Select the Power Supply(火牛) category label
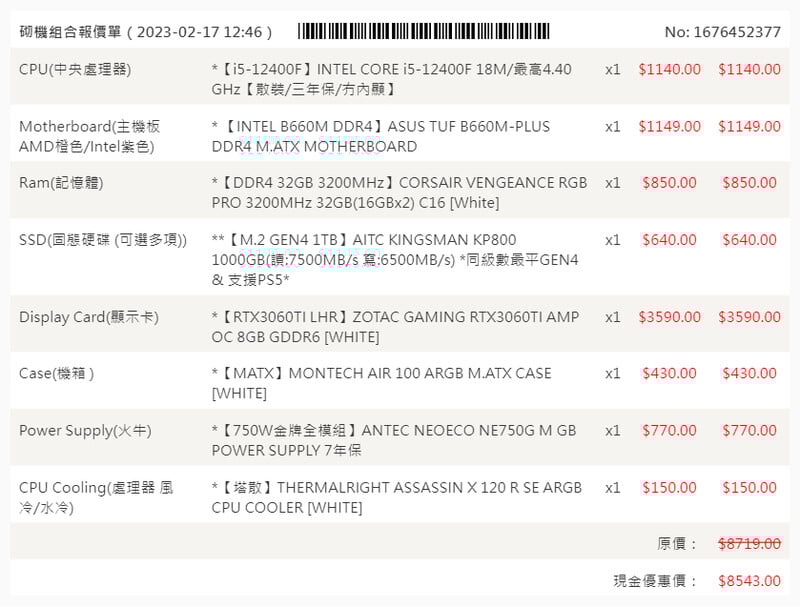The width and height of the screenshot is (800, 607). pos(85,431)
